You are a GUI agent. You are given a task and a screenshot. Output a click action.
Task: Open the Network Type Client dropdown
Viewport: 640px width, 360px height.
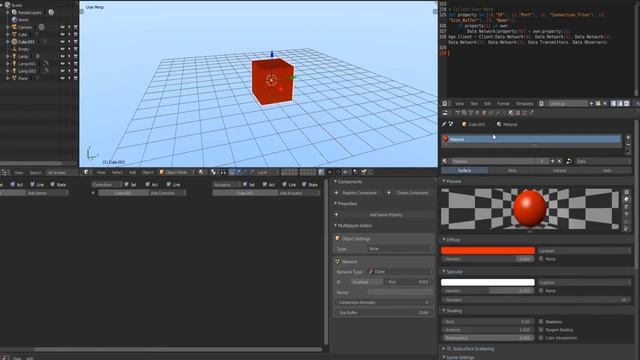tap(400, 271)
